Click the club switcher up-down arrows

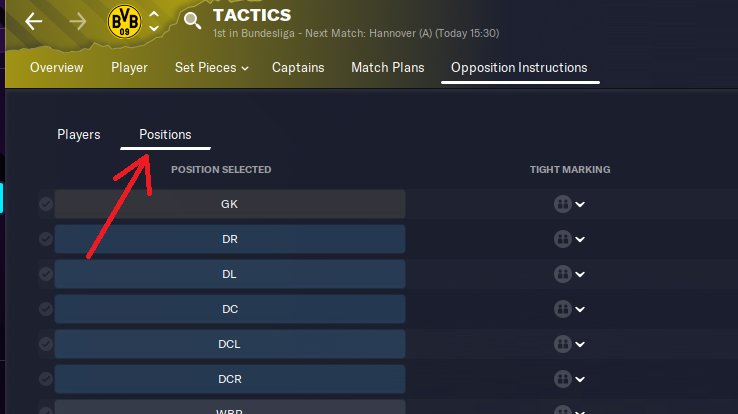154,22
